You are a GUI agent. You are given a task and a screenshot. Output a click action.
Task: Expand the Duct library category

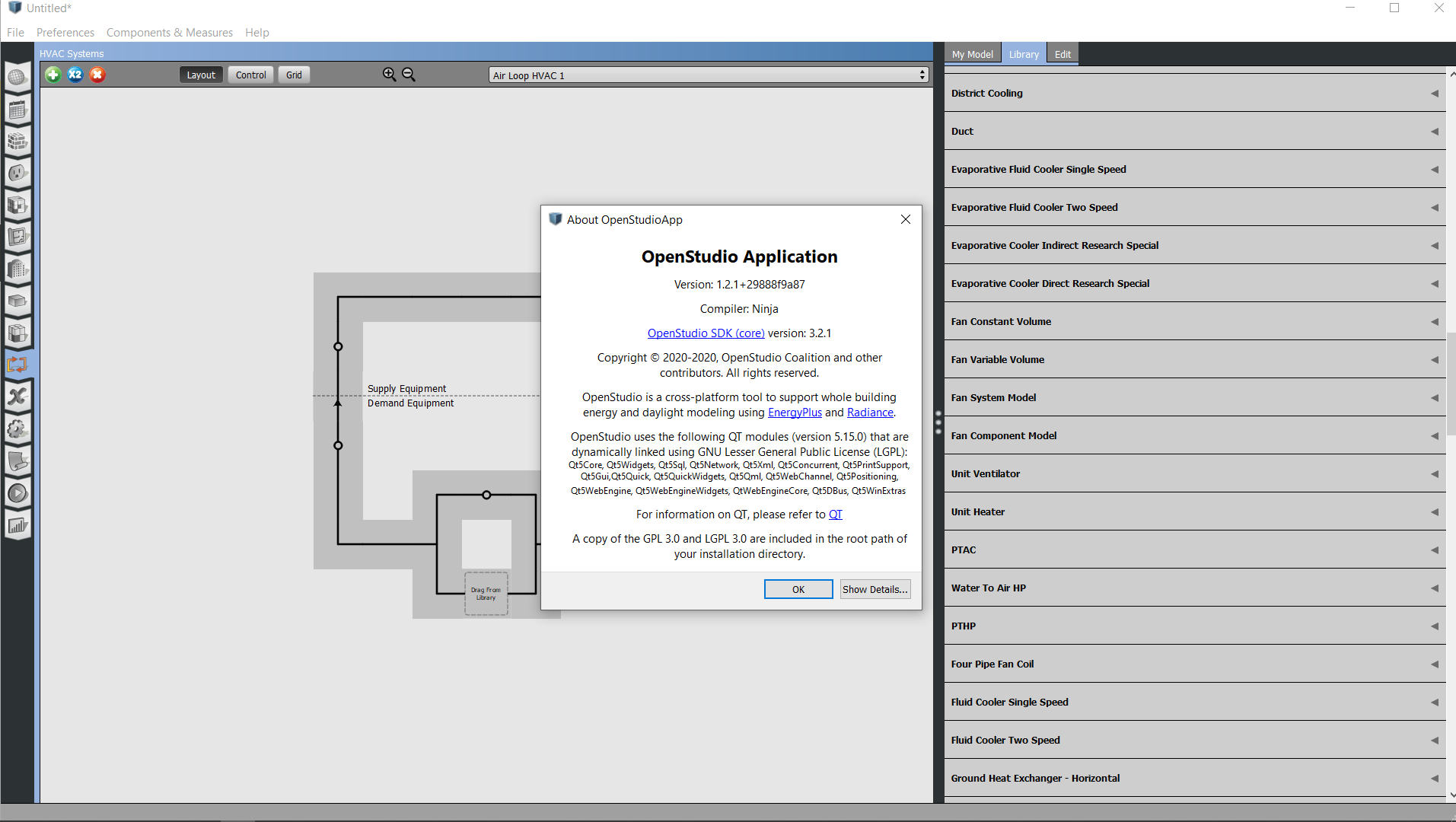pos(1195,131)
